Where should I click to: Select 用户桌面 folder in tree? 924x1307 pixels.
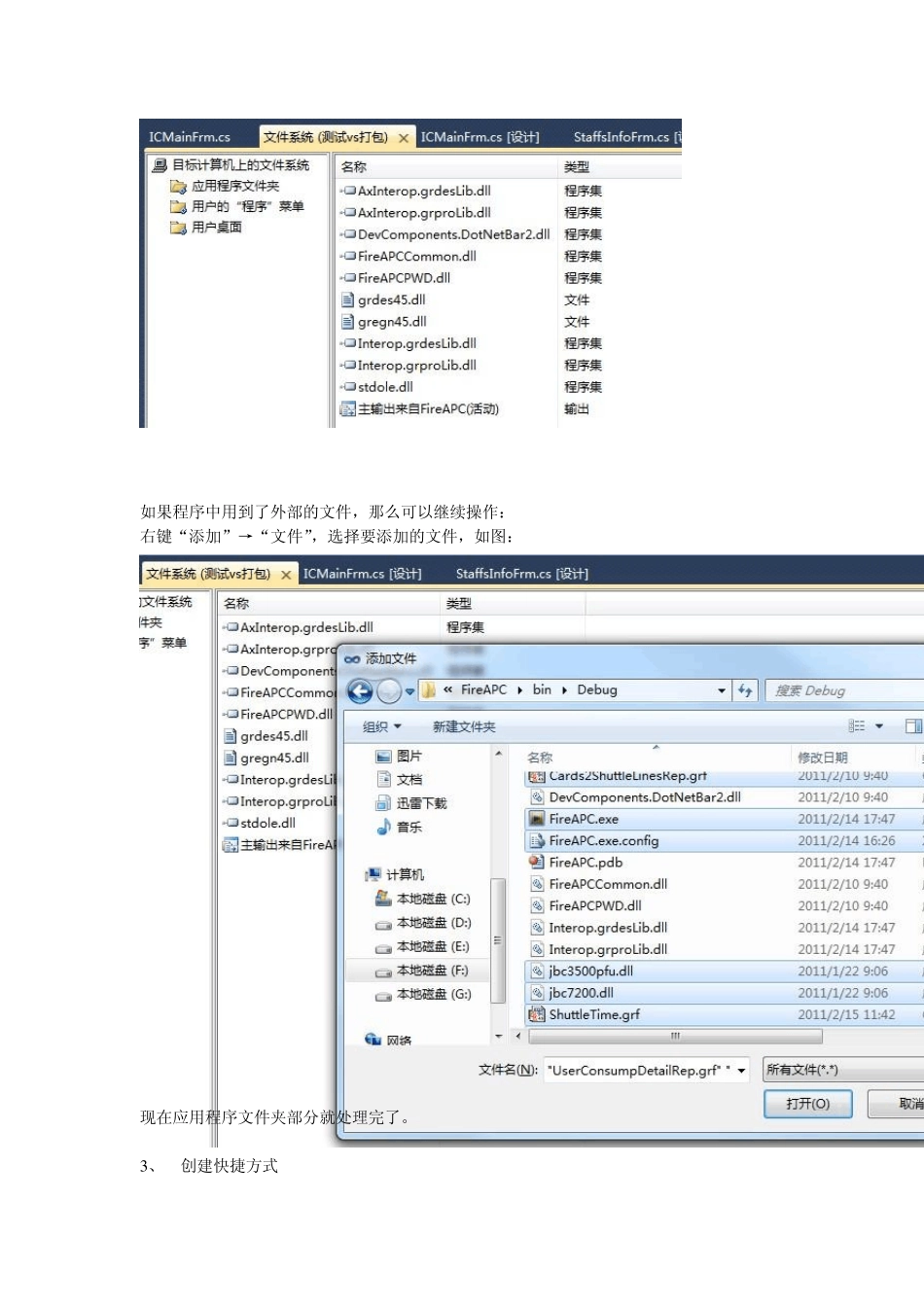click(x=206, y=227)
